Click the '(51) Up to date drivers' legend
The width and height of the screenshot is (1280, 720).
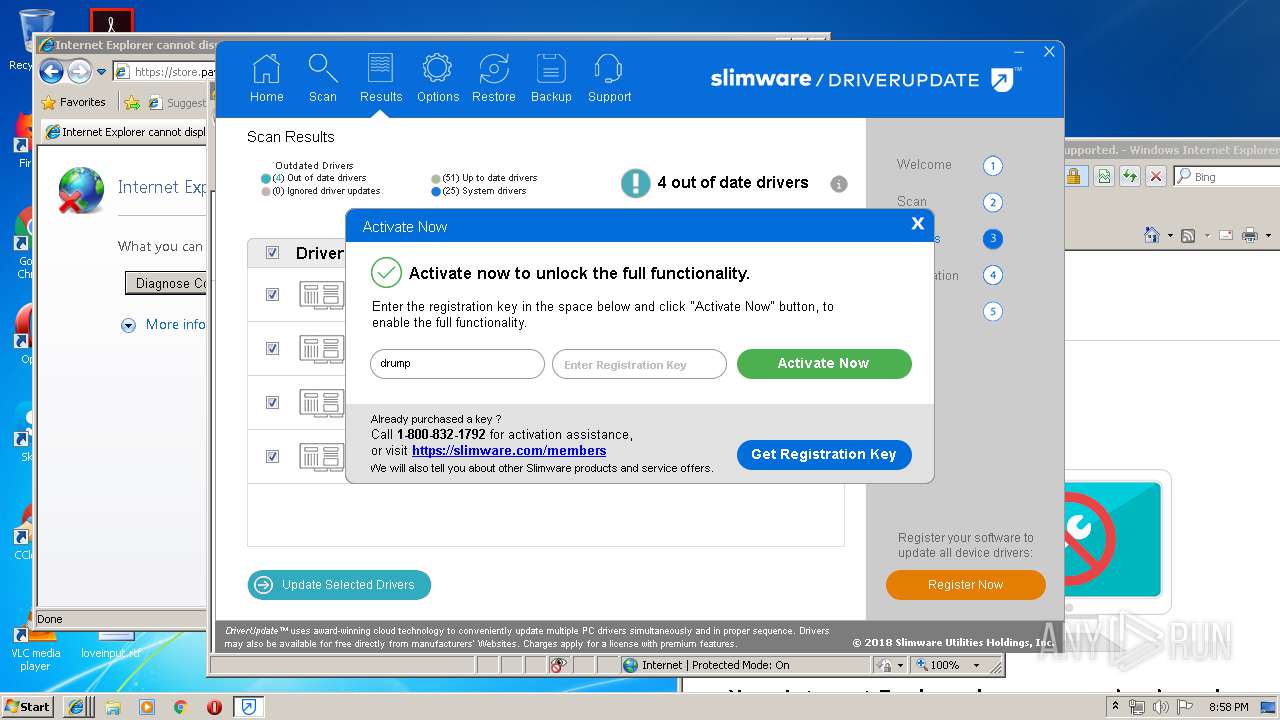coord(484,178)
